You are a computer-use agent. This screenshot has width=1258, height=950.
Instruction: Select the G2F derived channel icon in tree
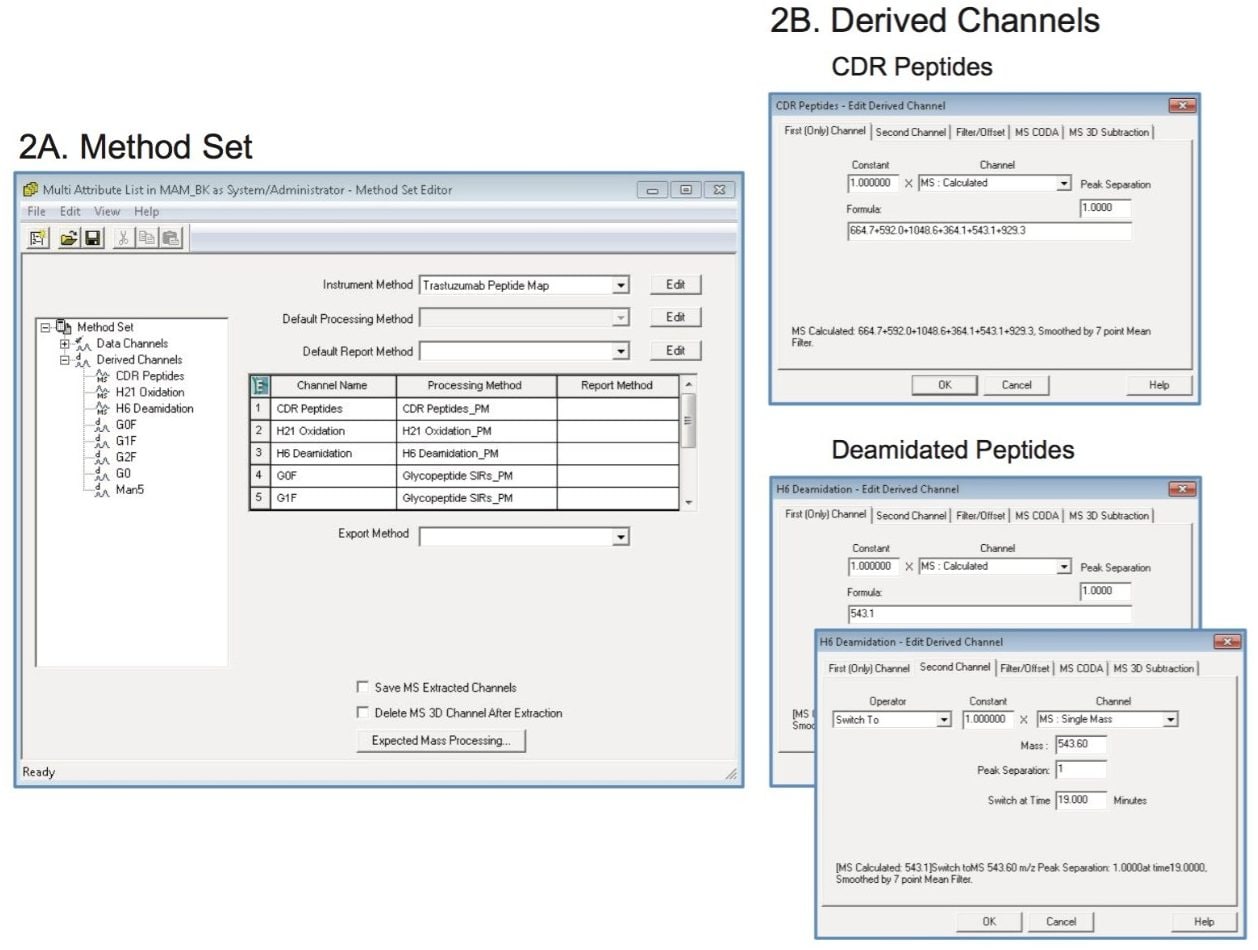[101, 457]
